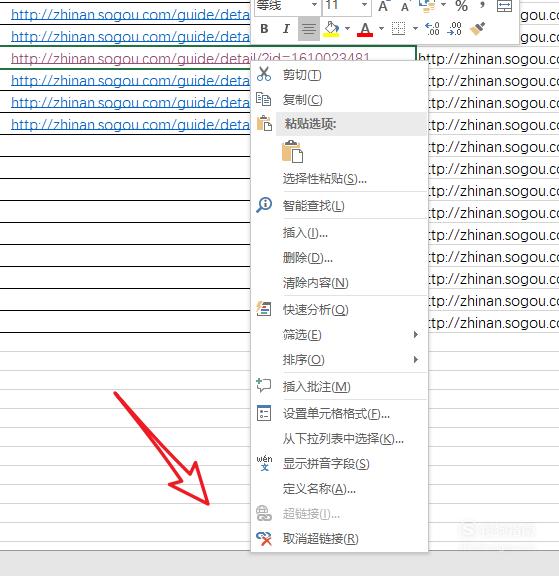Toggle Italic in the mini toolbar

286,28
